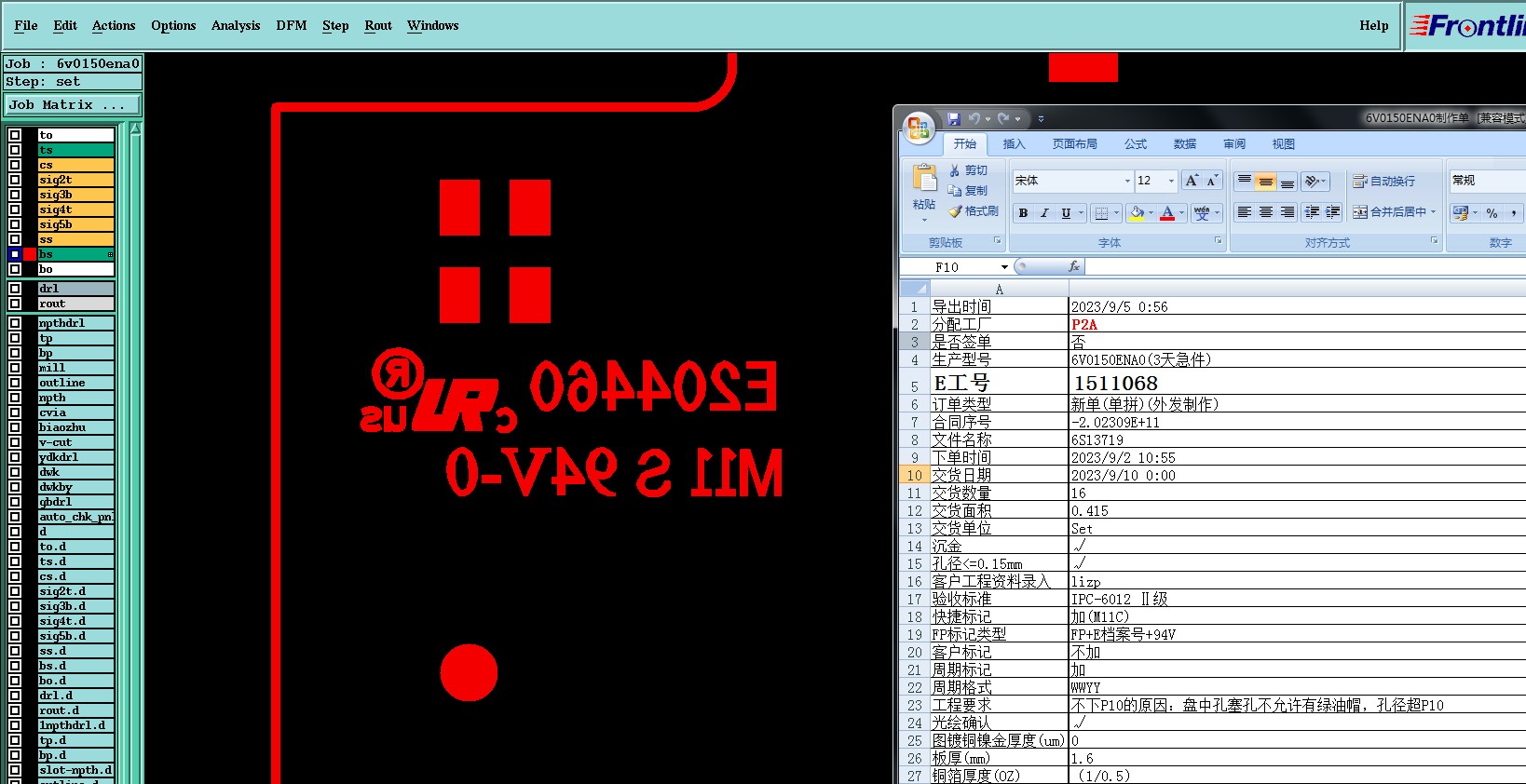Click the Excel Office button
This screenshot has height=784, width=1526.
point(919,128)
